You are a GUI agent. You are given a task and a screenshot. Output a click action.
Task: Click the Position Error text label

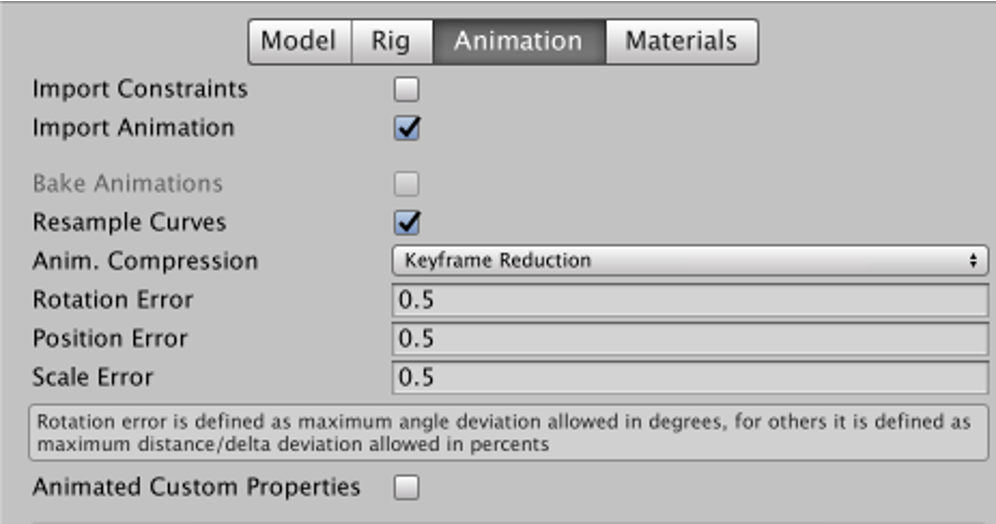click(x=110, y=339)
